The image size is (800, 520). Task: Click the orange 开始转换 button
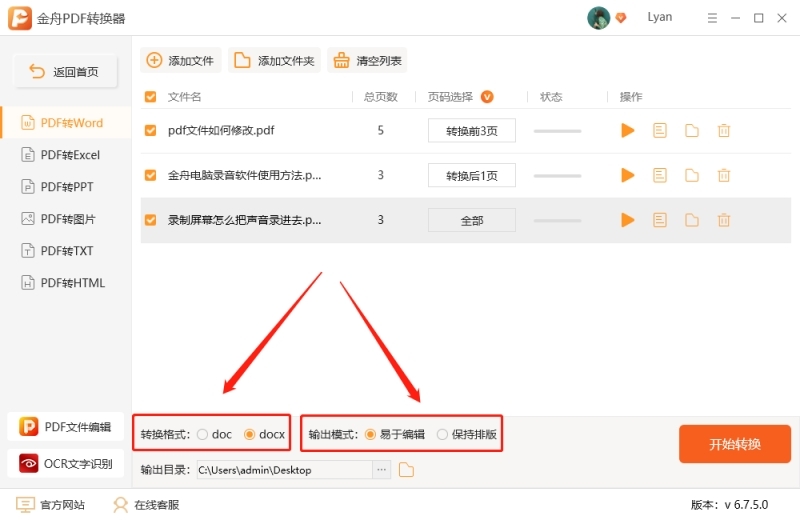tap(735, 444)
